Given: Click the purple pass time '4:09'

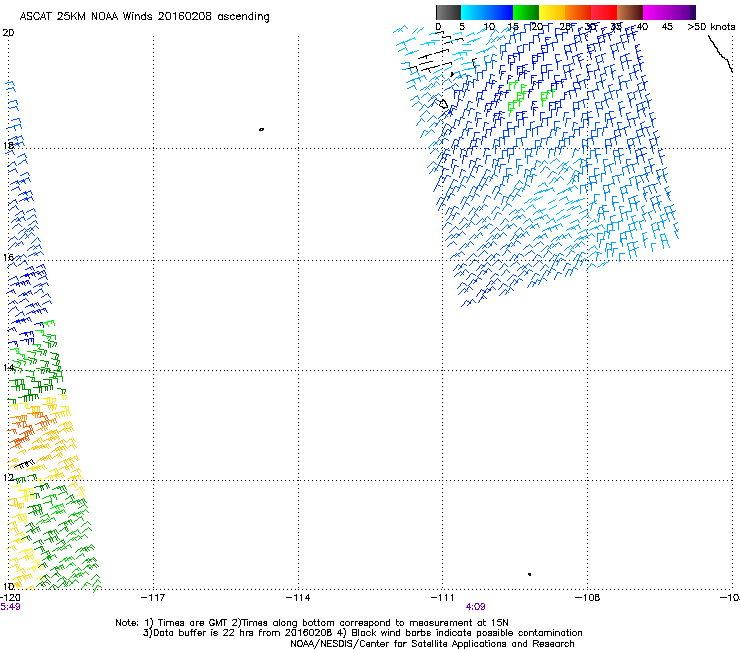Looking at the screenshot, I should coord(475,607).
